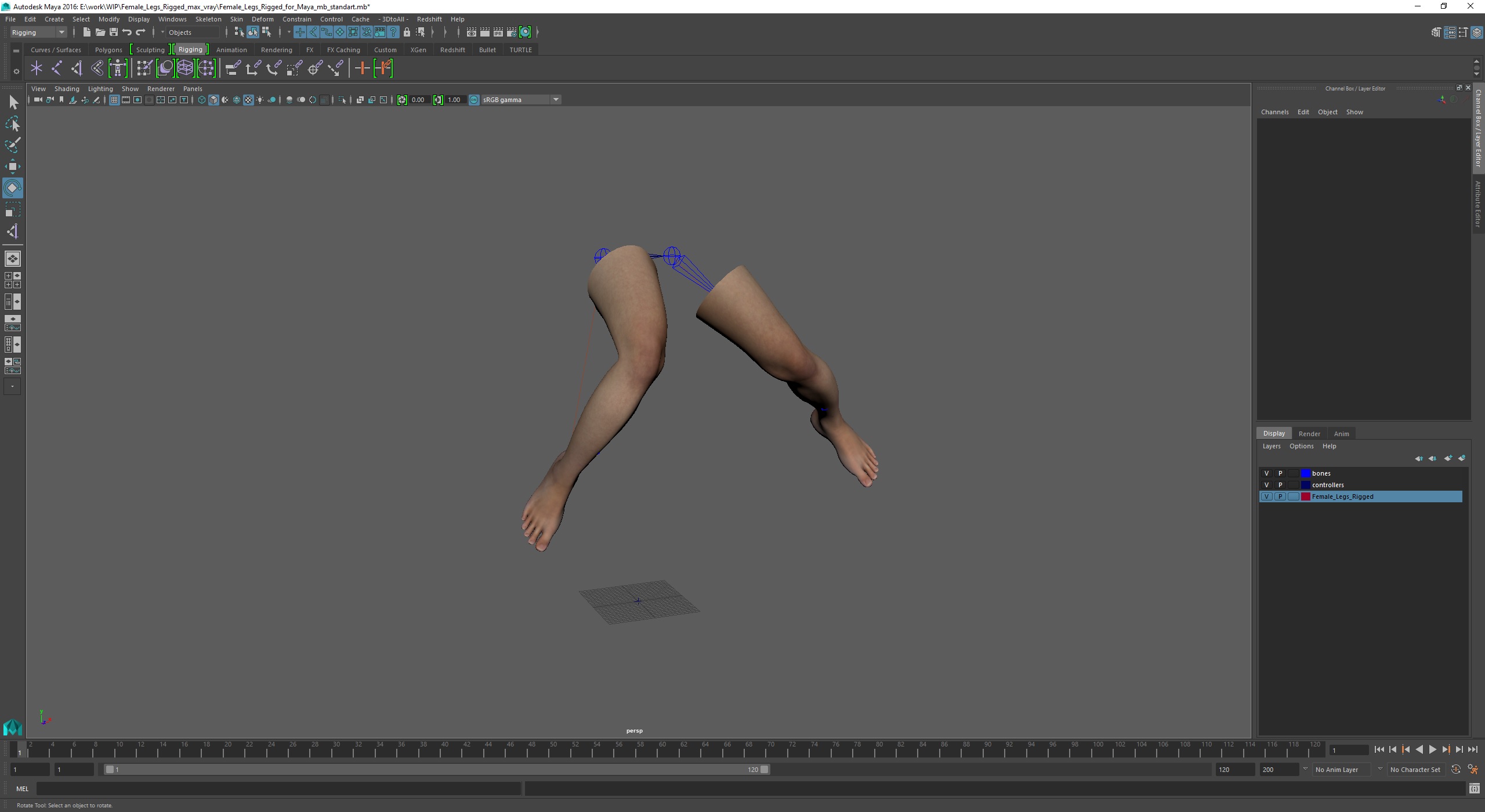The image size is (1485, 812).
Task: Click the Female_Legs_Rigged layer red color swatch
Action: pyautogui.click(x=1305, y=496)
